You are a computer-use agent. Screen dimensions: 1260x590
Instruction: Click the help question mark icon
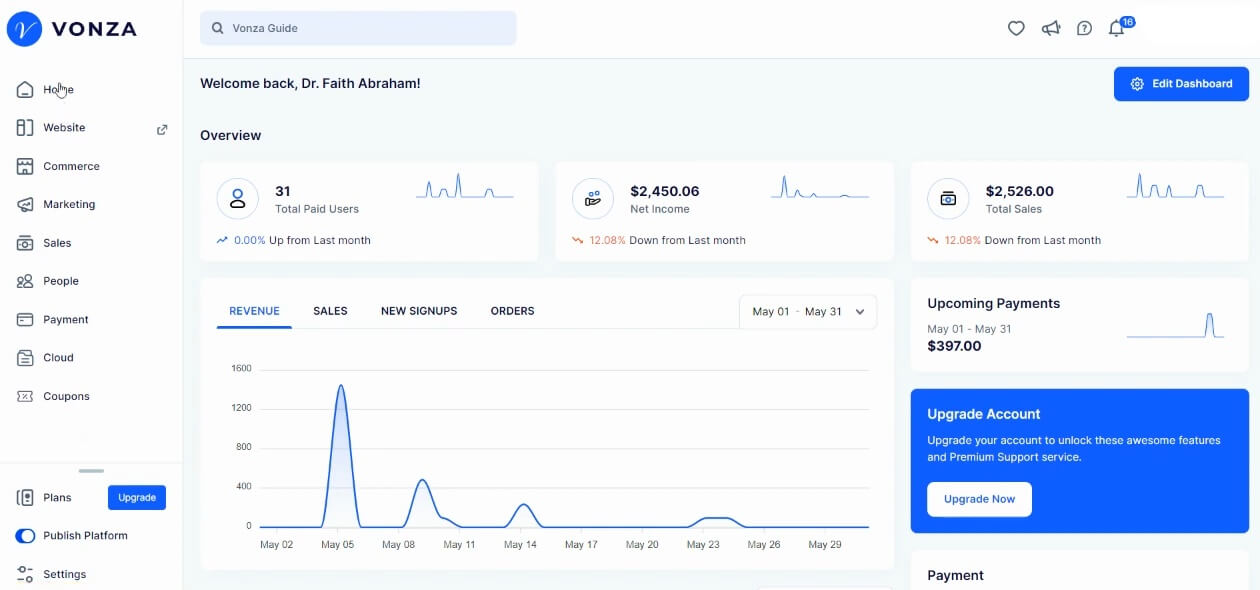[x=1084, y=29]
